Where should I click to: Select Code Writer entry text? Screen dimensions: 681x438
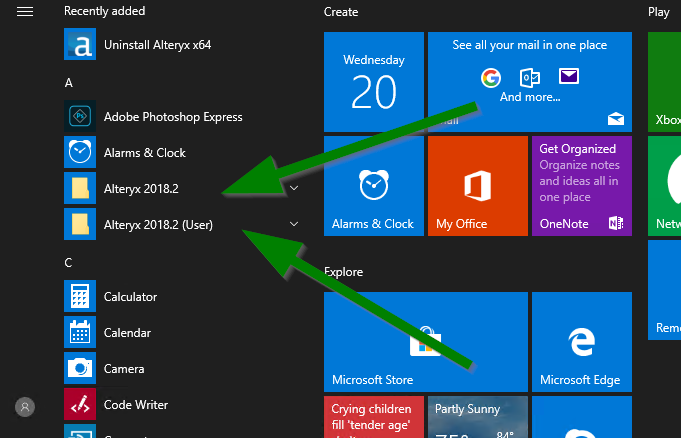(136, 405)
